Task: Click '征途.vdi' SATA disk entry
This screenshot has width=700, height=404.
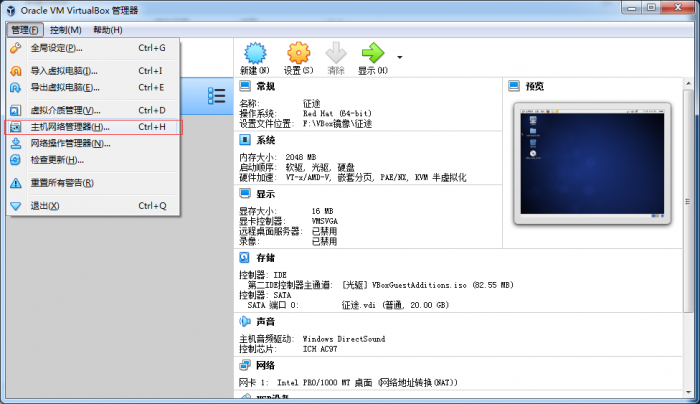Action: point(358,305)
